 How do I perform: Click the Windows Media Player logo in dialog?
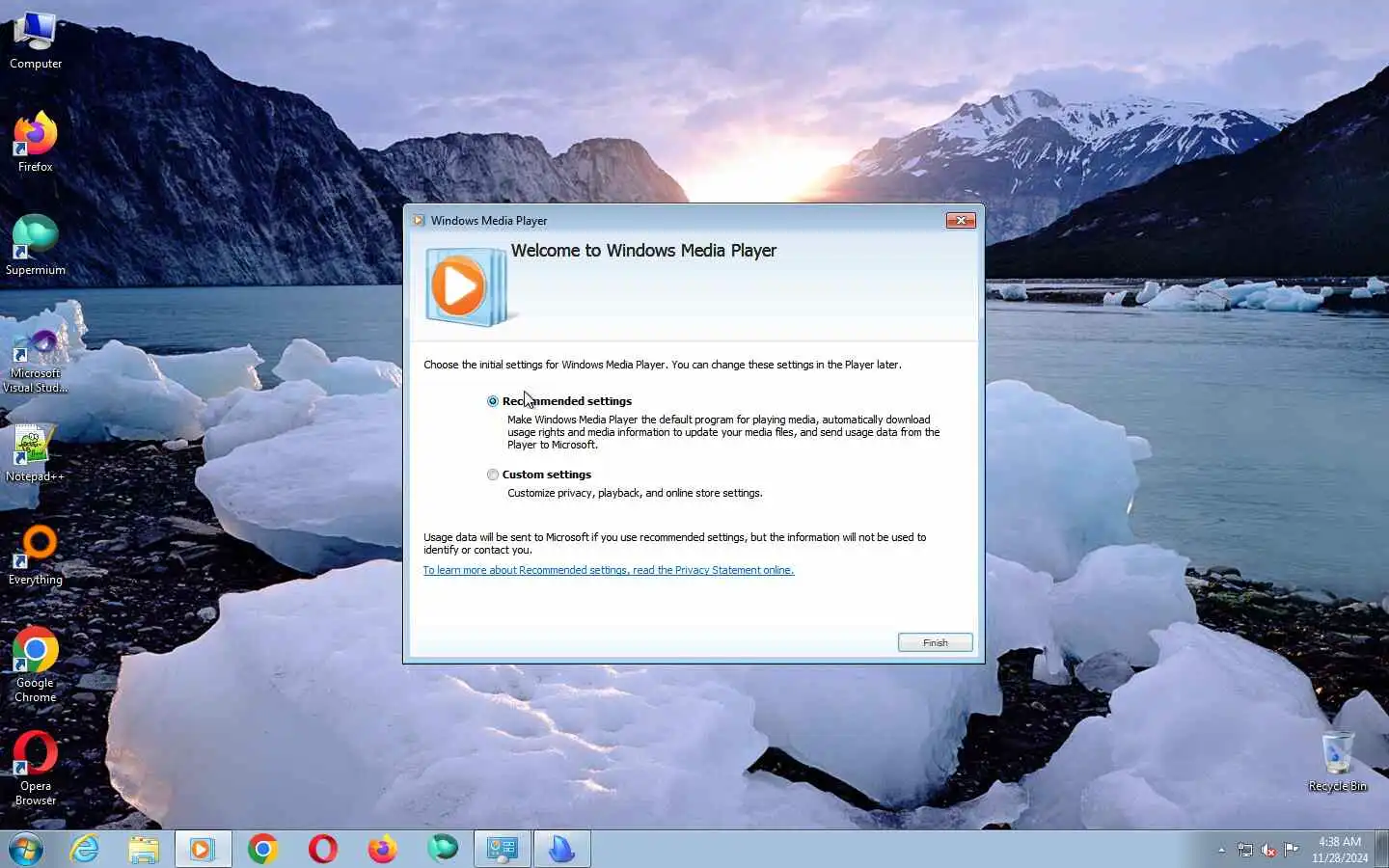467,286
